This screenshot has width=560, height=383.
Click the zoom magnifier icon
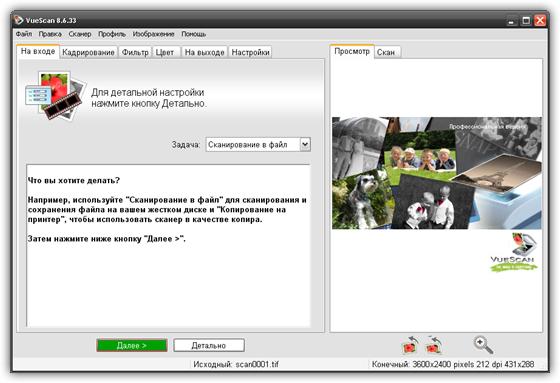(483, 345)
